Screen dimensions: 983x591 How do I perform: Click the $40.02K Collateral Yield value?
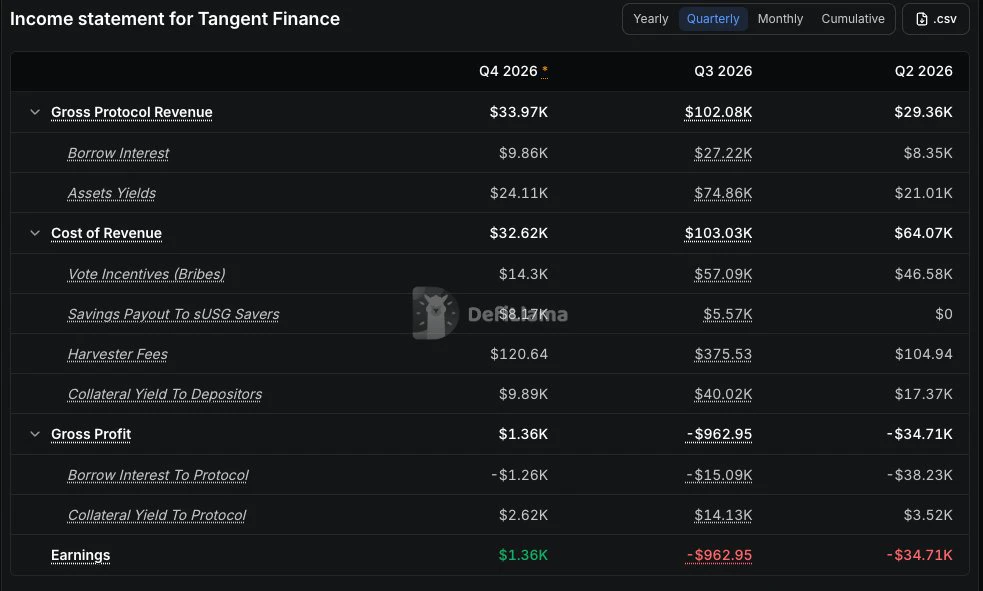click(x=723, y=394)
